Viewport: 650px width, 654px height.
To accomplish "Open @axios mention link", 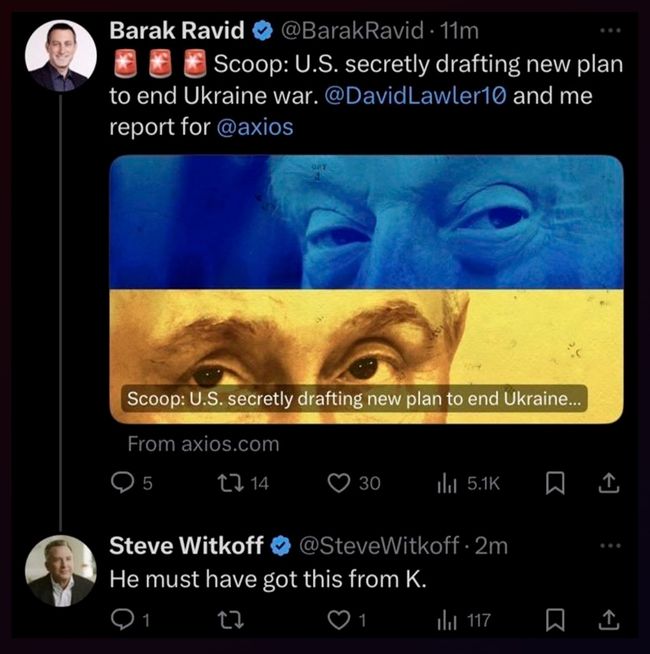I will tap(255, 127).
